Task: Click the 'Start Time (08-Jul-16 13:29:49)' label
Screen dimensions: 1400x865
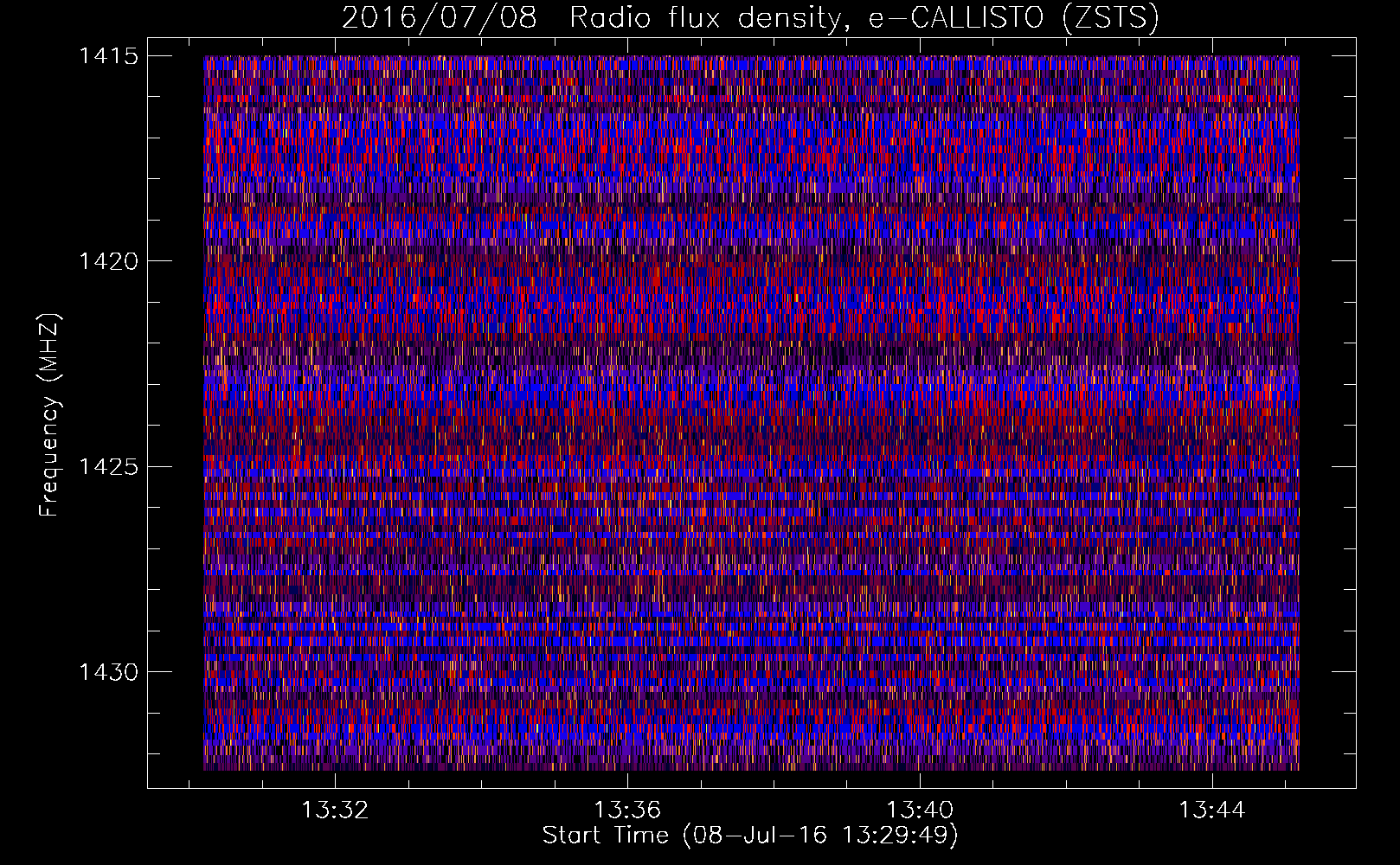Action: (x=750, y=836)
